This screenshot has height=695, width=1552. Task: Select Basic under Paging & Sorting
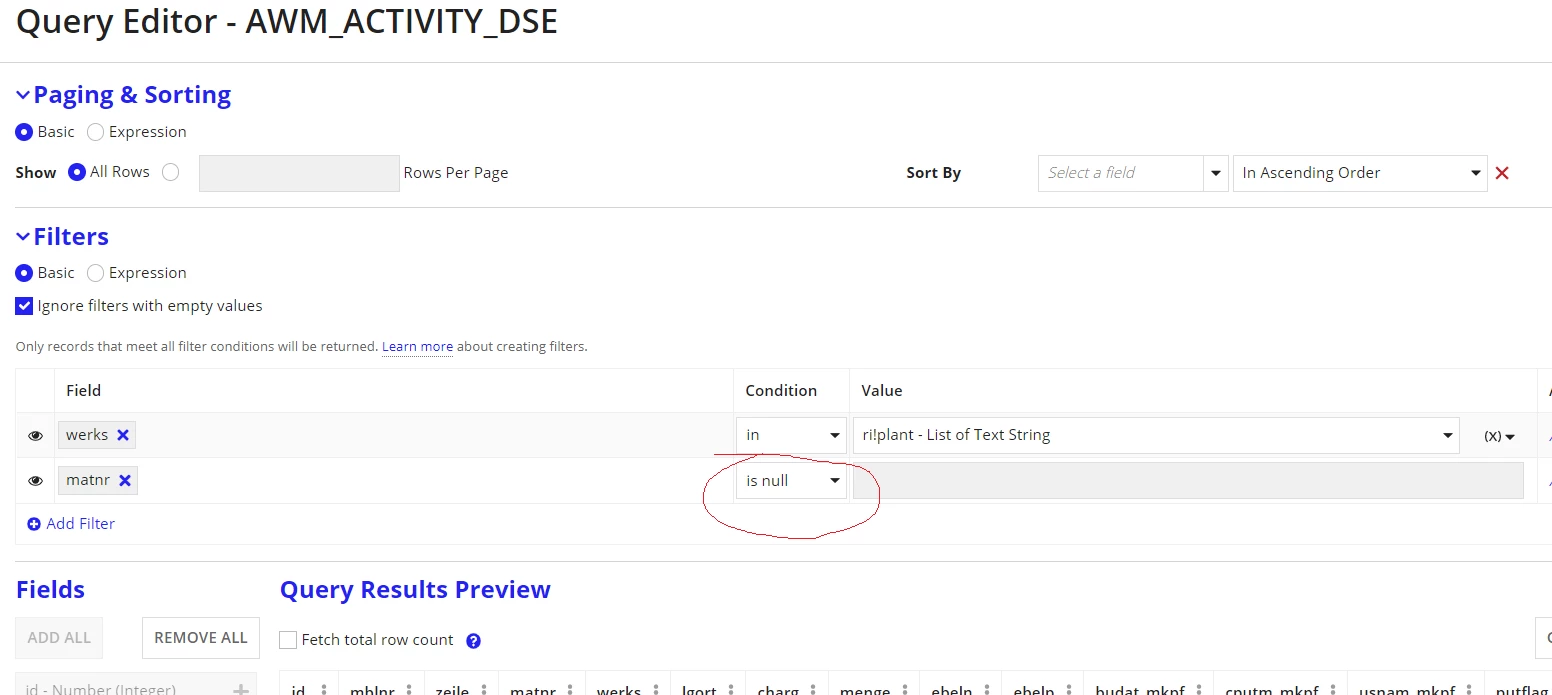click(x=24, y=132)
